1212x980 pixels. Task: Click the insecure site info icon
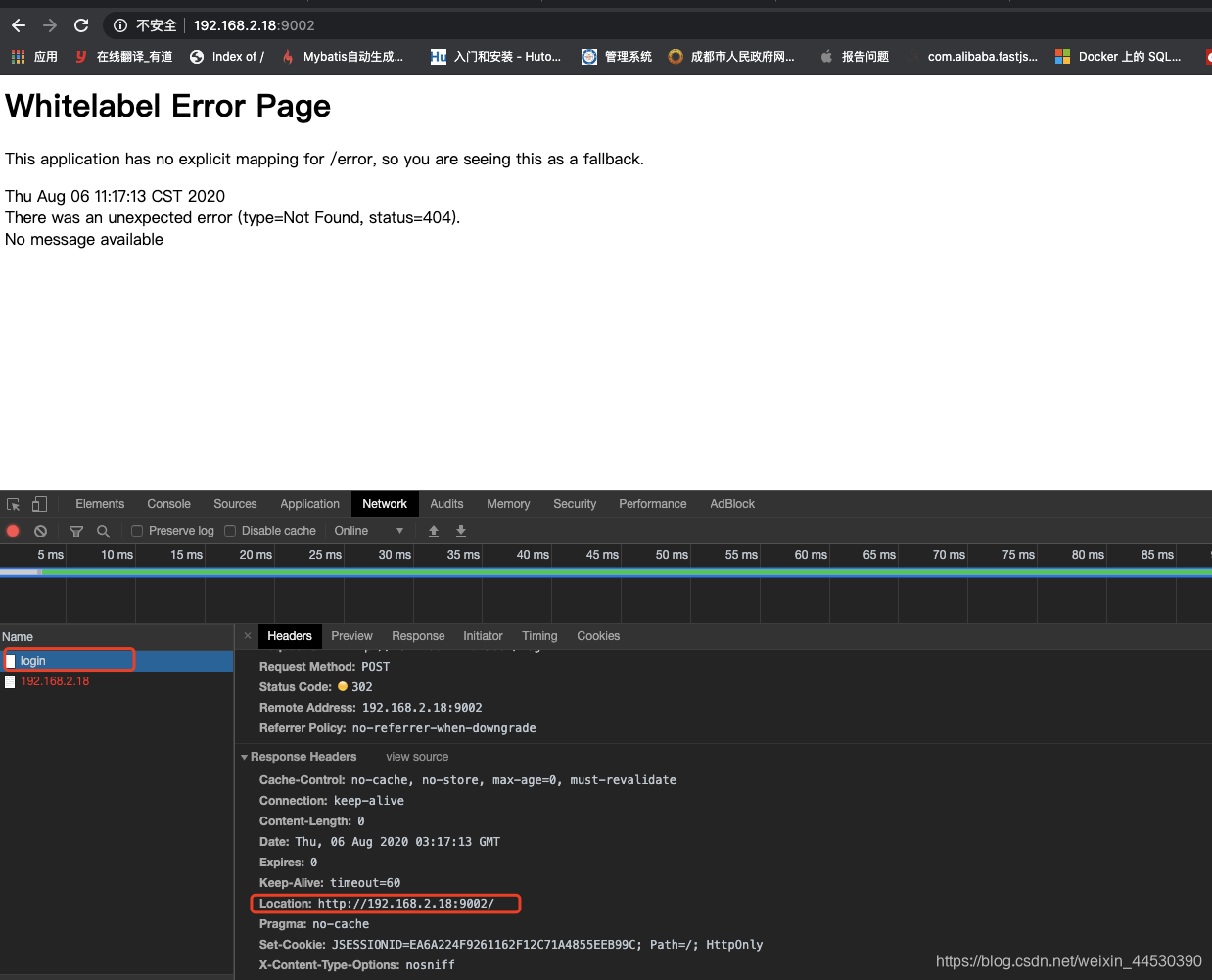point(120,25)
